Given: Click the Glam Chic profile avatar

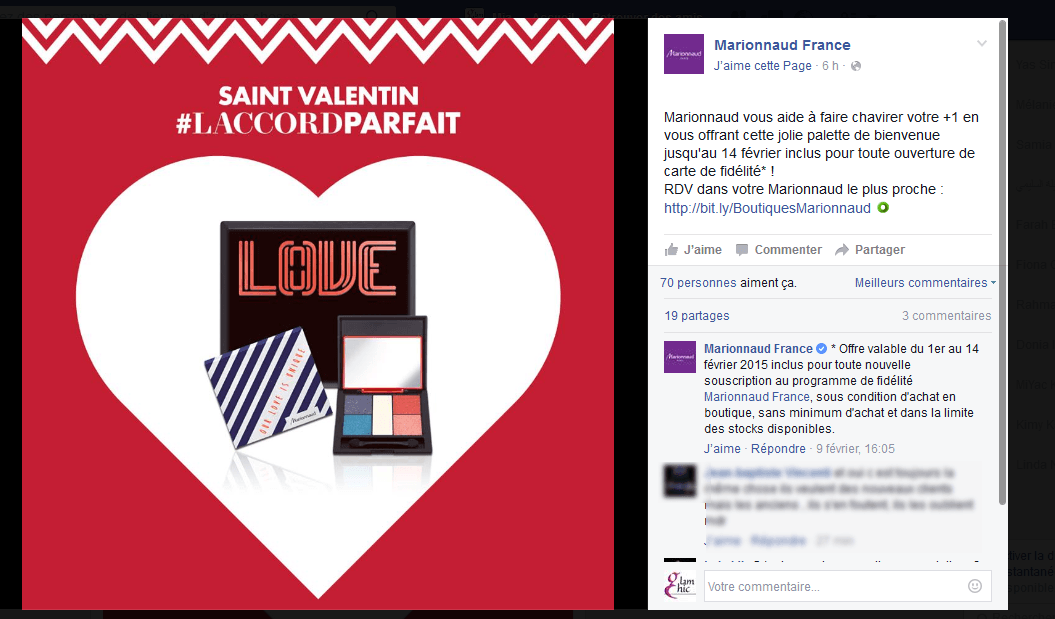Looking at the screenshot, I should coord(680,585).
